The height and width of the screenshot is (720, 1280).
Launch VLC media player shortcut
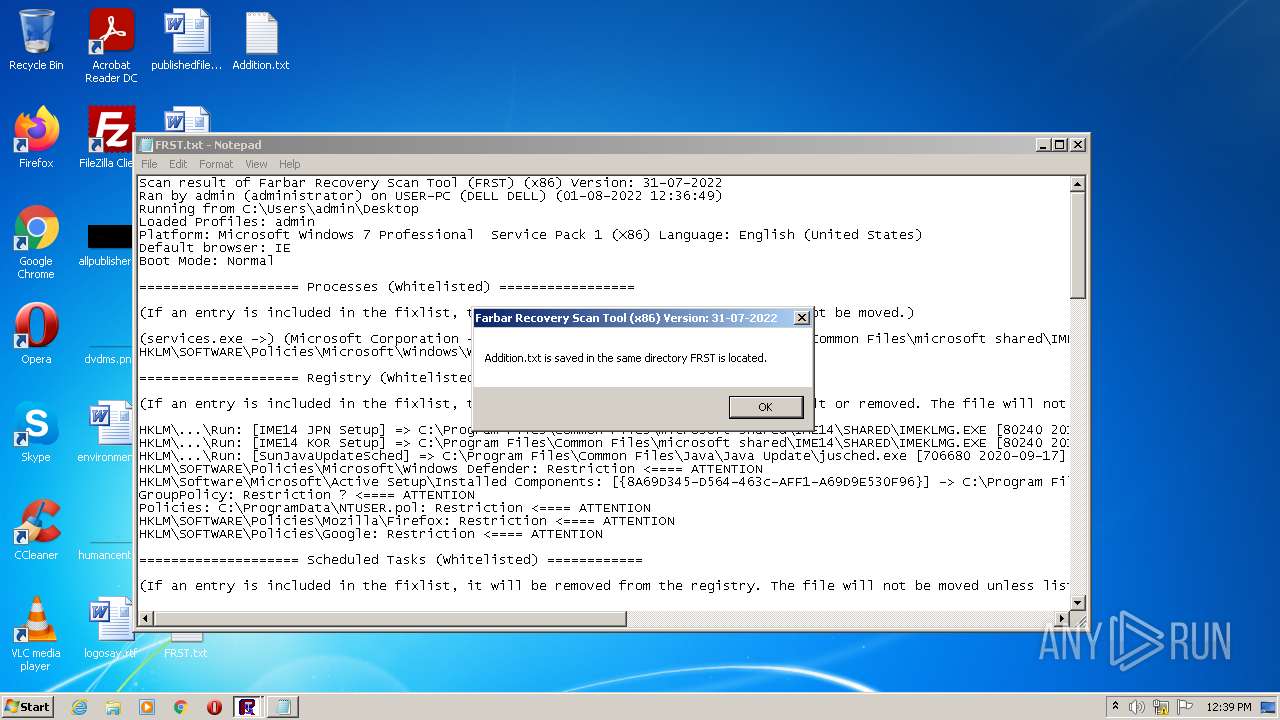(x=36, y=634)
